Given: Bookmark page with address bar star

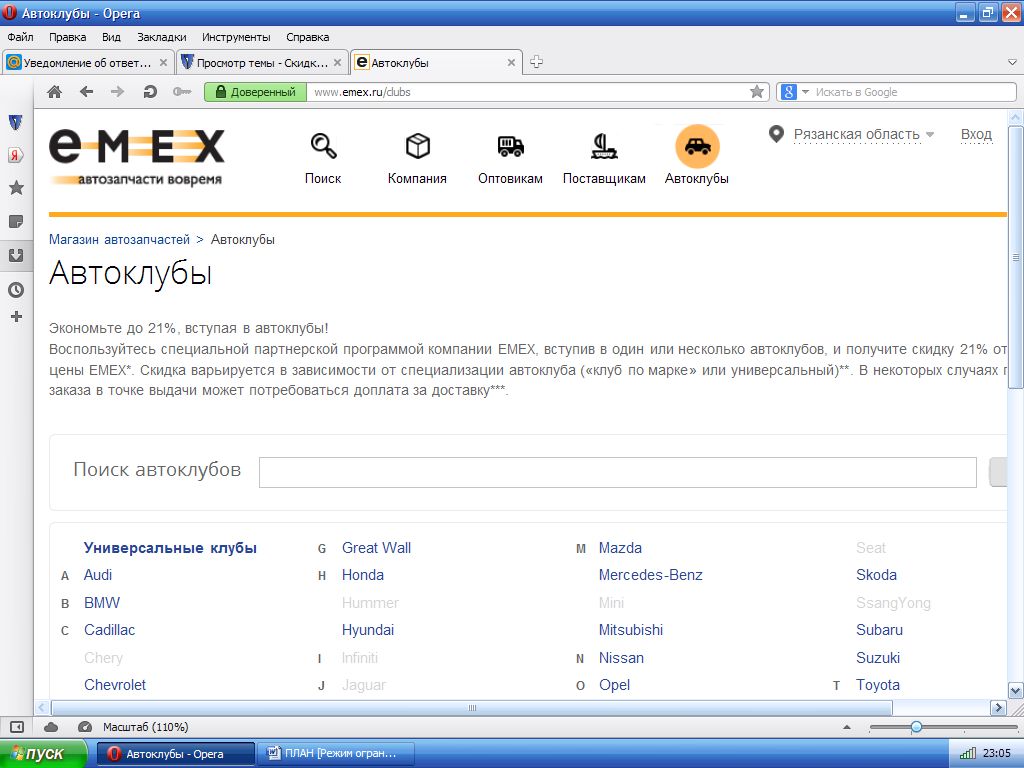Looking at the screenshot, I should (757, 92).
